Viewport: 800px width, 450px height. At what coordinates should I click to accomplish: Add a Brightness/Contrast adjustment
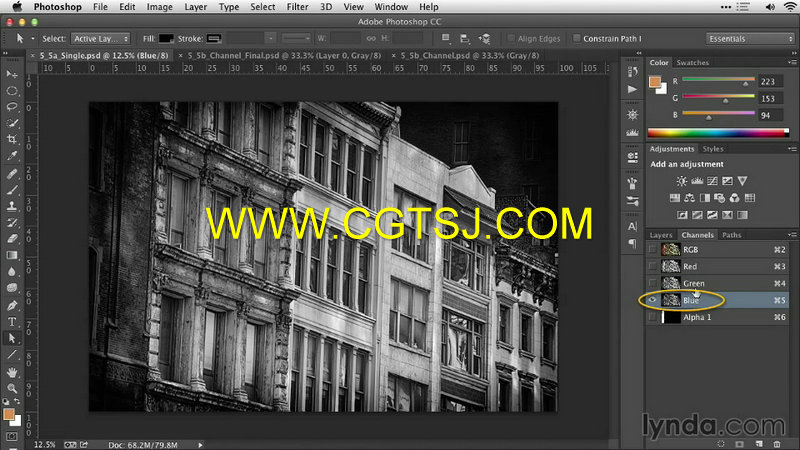click(681, 181)
